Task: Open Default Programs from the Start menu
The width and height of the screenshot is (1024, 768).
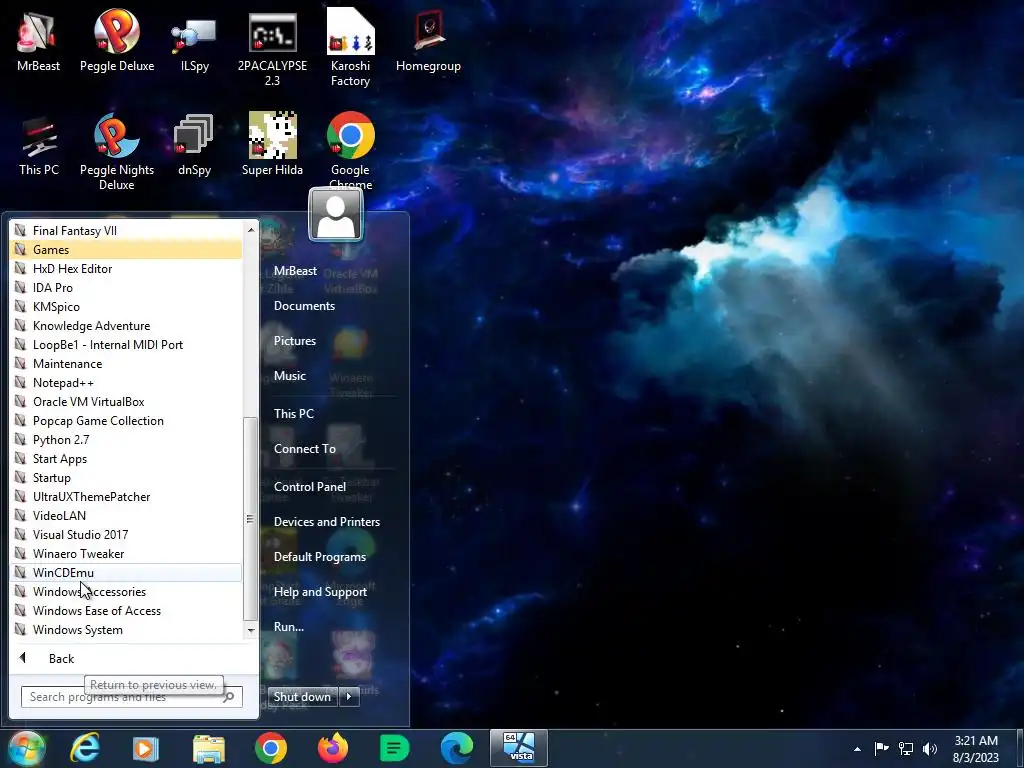Action: [320, 557]
